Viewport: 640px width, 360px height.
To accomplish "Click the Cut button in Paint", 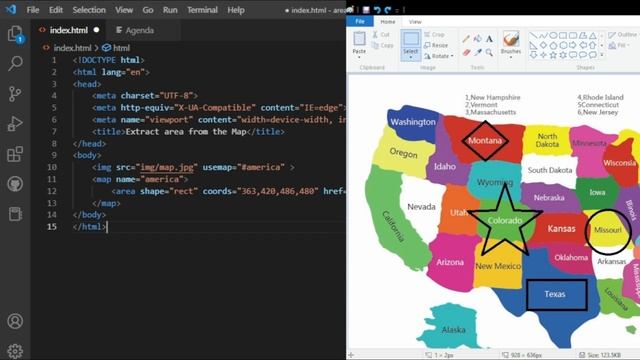I will [381, 35].
